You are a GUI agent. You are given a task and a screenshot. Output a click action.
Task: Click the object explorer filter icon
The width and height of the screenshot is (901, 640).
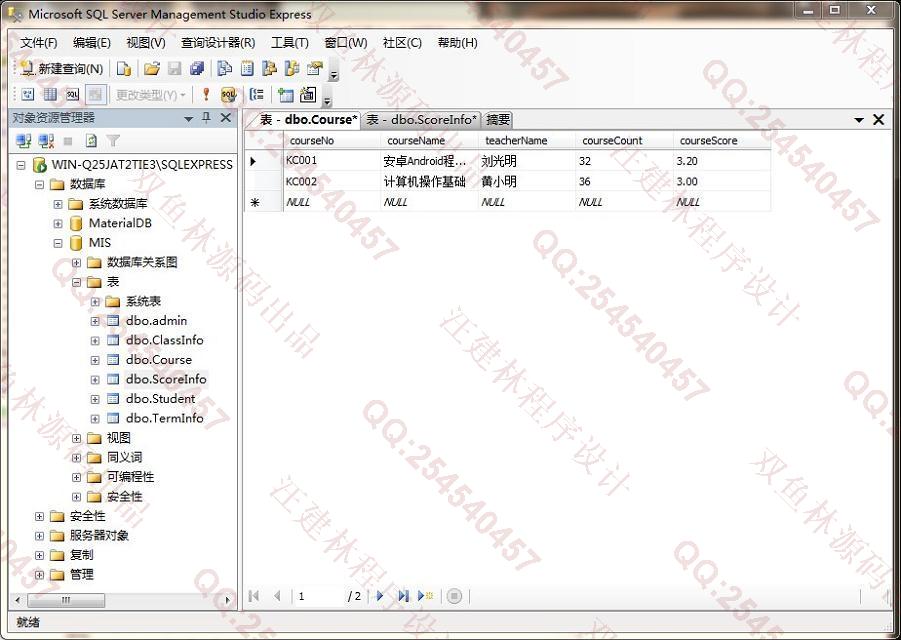pyautogui.click(x=113, y=141)
